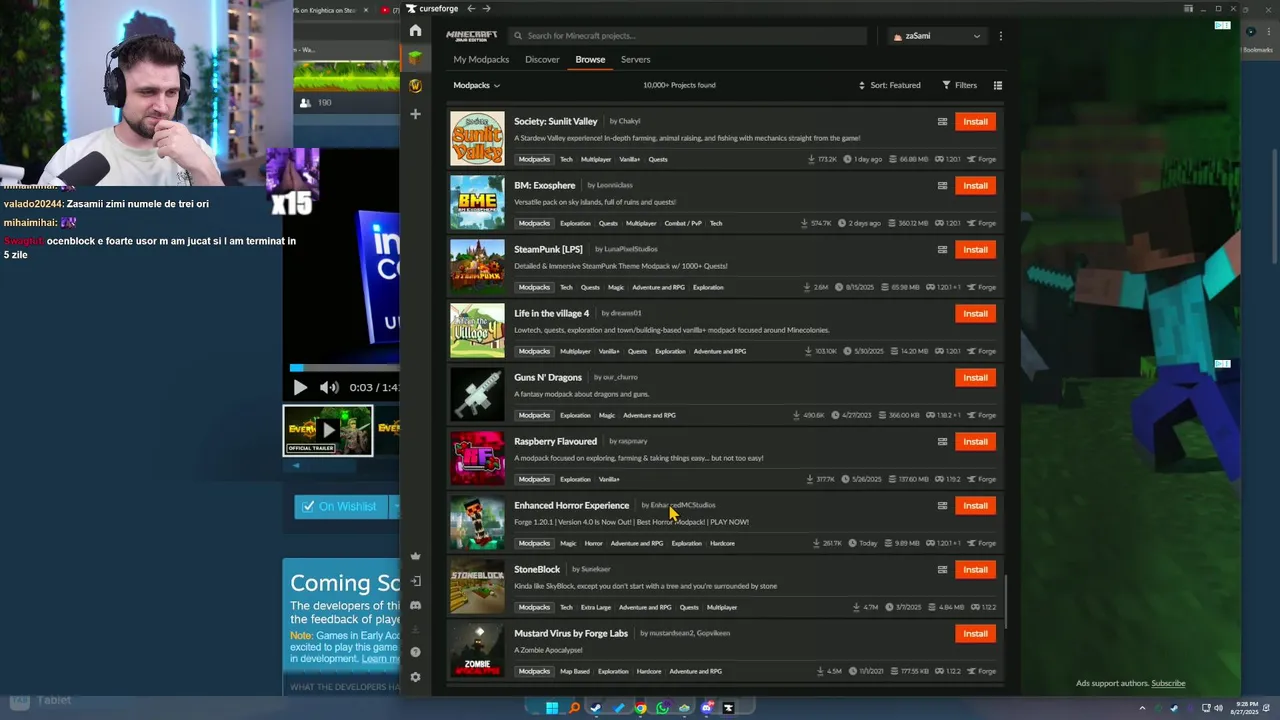Select the Minecraft grass block game icon
The height and width of the screenshot is (720, 1280).
tap(415, 58)
